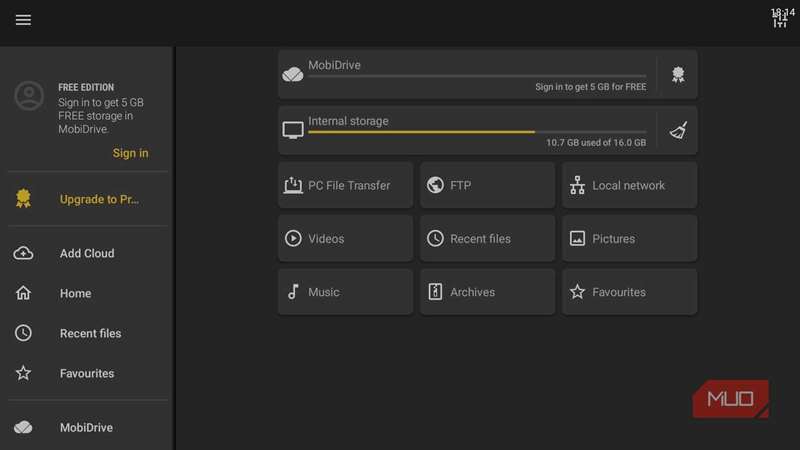
Task: Open the Music category
Action: pos(345,292)
